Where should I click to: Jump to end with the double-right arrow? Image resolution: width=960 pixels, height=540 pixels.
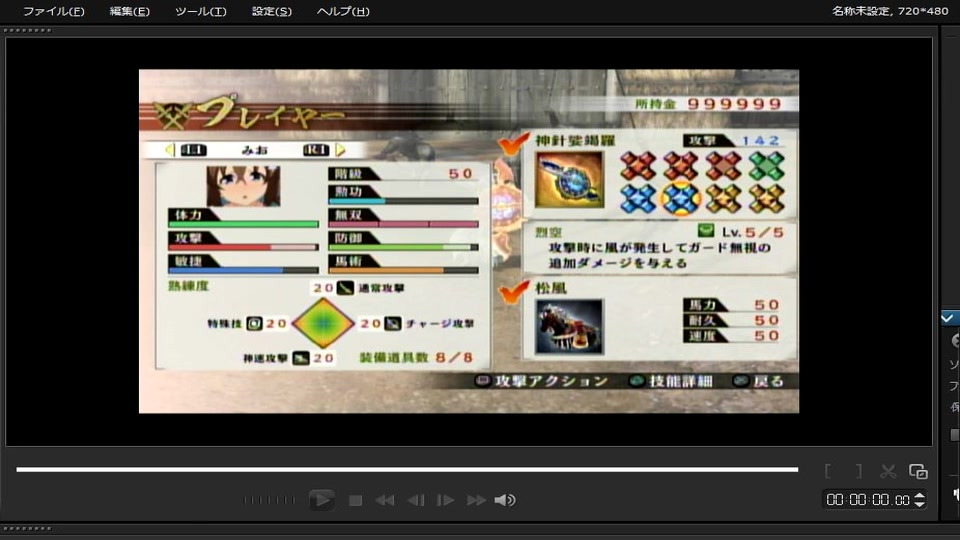476,500
